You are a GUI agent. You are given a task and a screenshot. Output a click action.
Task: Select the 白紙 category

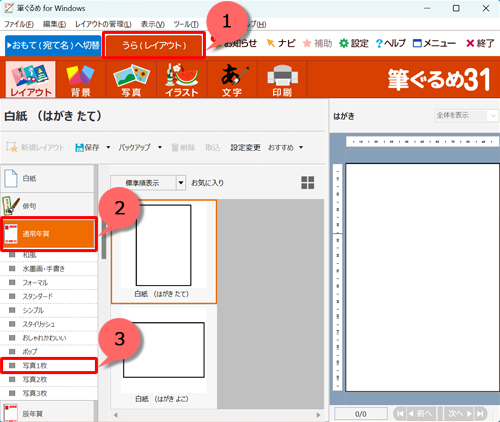[47, 178]
